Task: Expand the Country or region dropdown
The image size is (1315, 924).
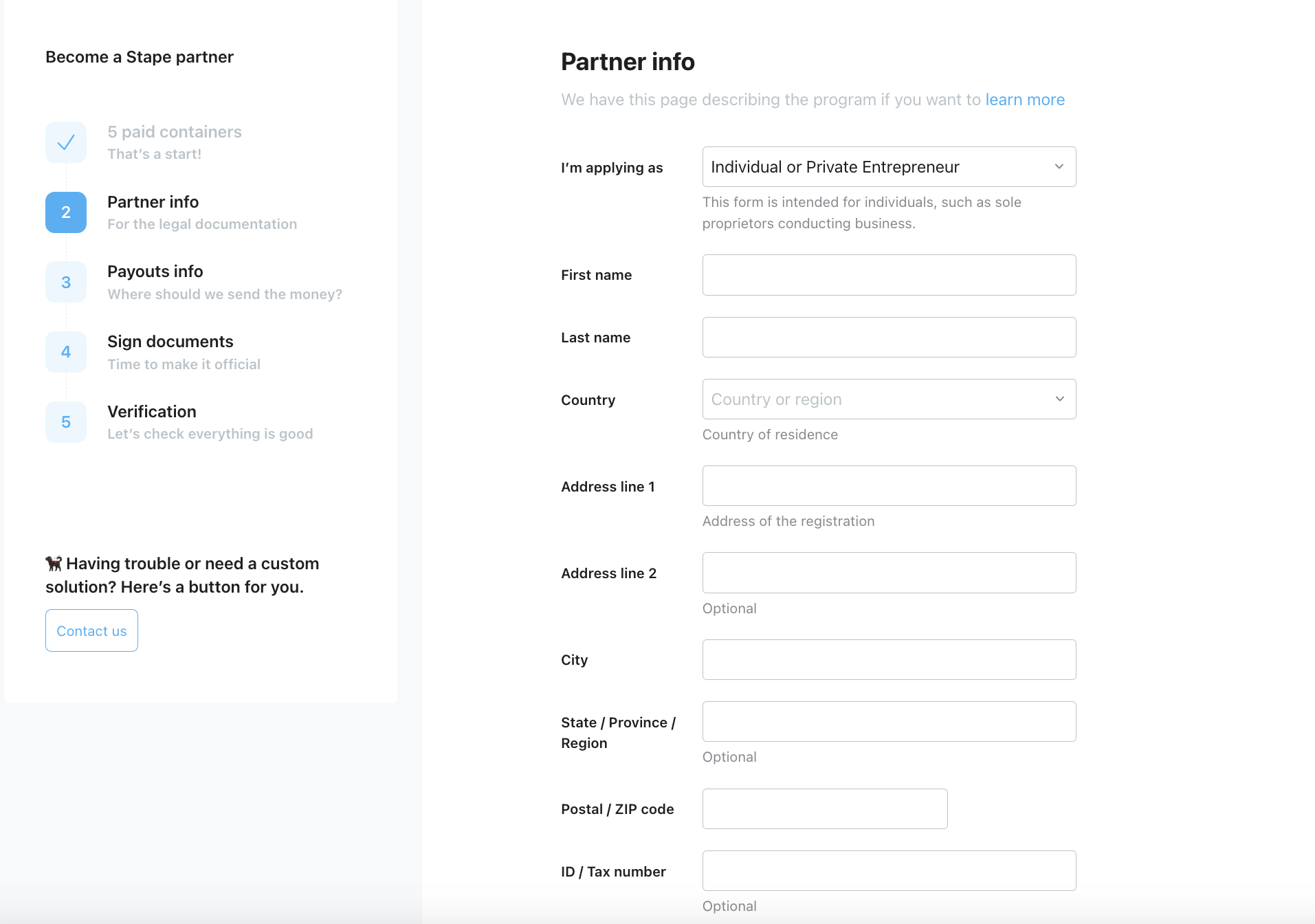Action: (888, 399)
